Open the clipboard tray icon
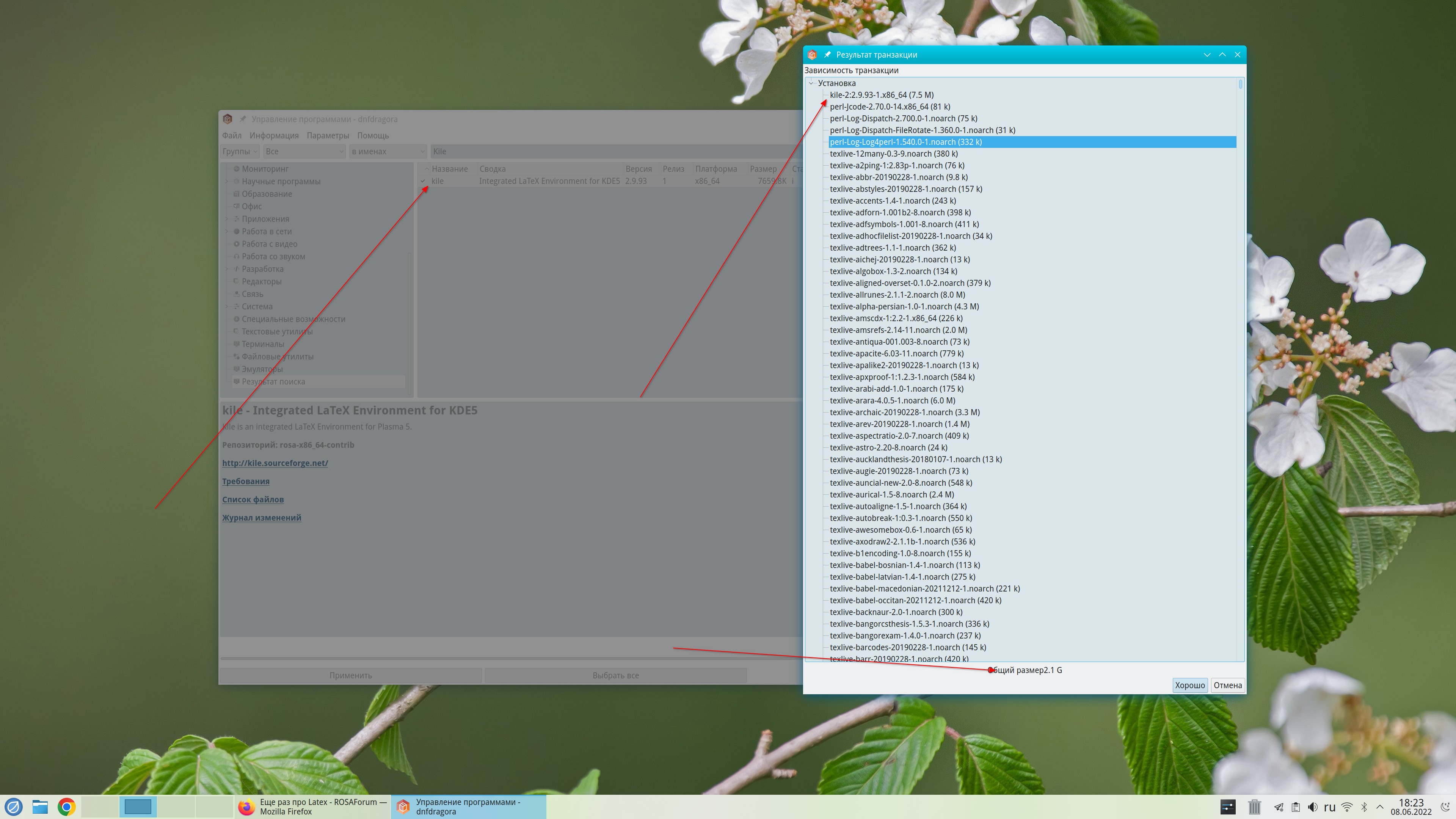Image resolution: width=1456 pixels, height=819 pixels. (1296, 807)
